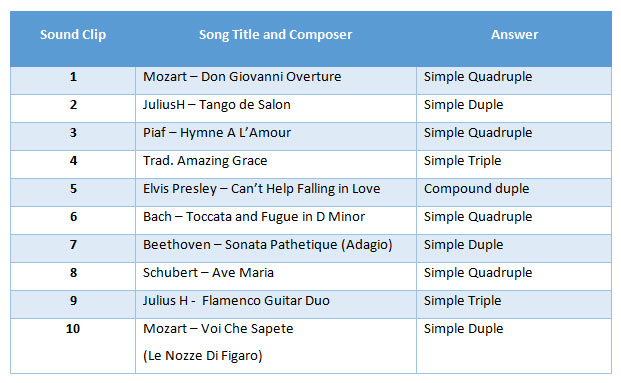
Task: Select sound clip number 10 cell
Action: click(73, 346)
